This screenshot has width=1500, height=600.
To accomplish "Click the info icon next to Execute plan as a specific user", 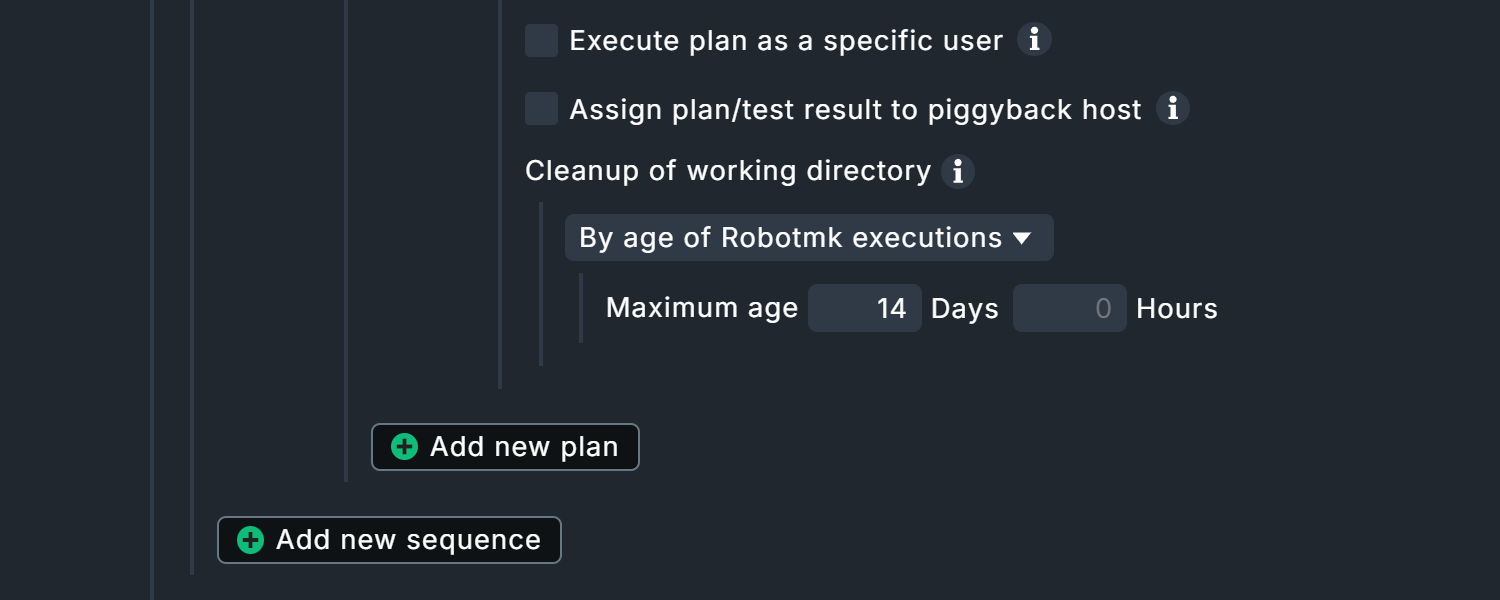I will tap(1036, 40).
